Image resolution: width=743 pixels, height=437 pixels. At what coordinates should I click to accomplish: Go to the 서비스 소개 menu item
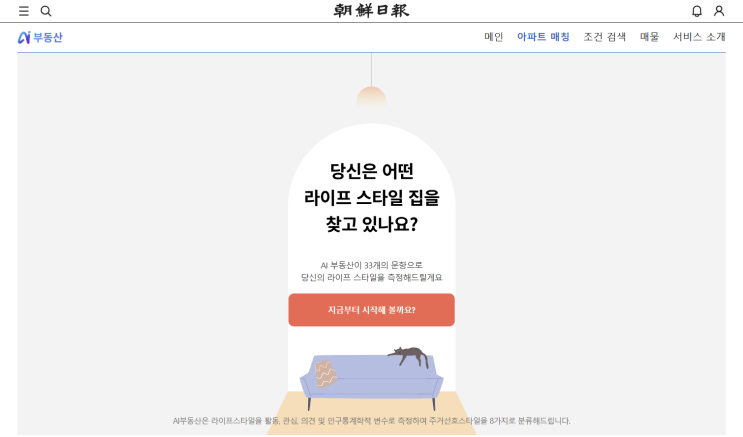pos(699,37)
